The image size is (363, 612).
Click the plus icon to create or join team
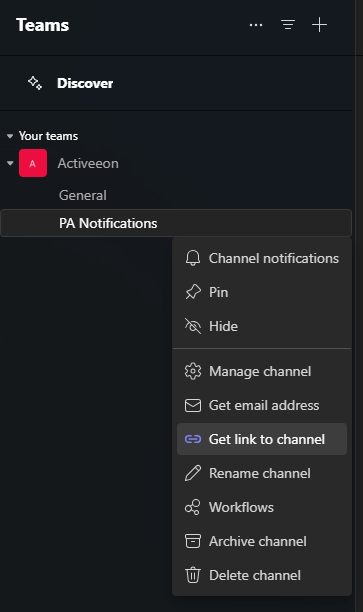pyautogui.click(x=319, y=25)
